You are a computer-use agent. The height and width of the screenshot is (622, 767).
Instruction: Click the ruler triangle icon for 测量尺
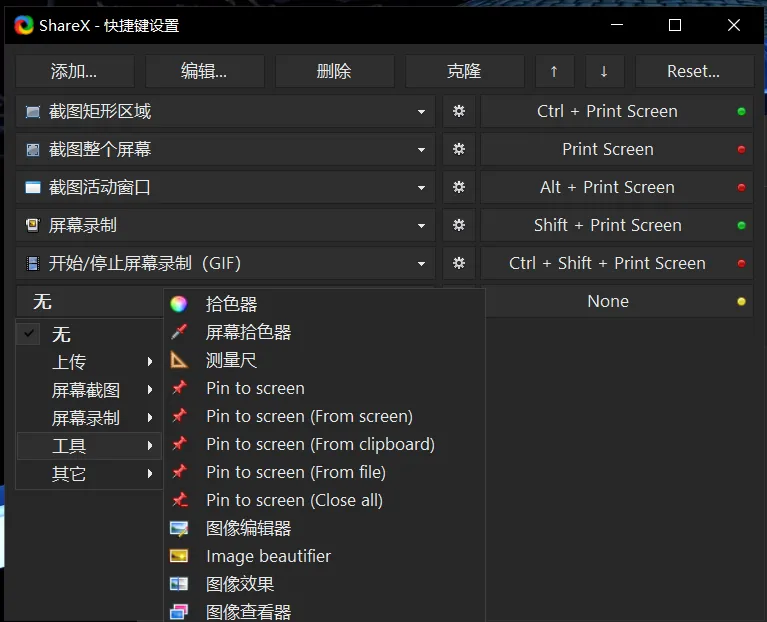pos(179,360)
